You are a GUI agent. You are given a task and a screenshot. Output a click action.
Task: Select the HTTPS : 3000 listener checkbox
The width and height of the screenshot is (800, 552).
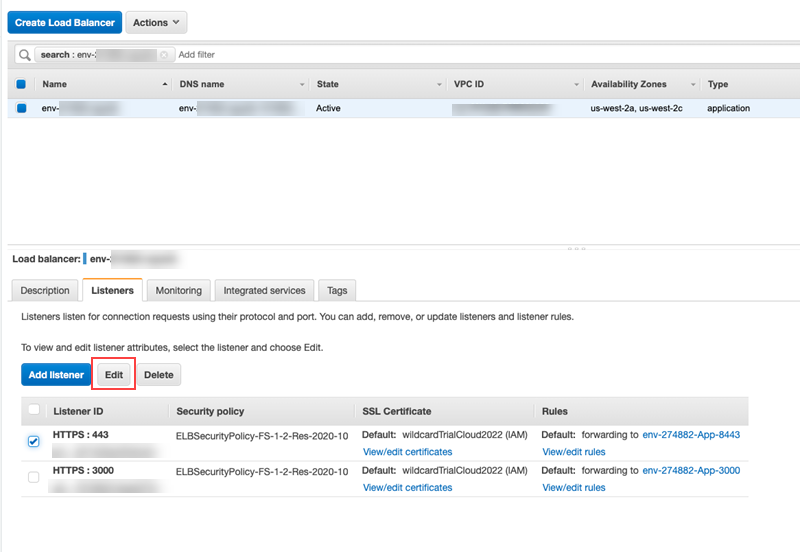(x=34, y=477)
